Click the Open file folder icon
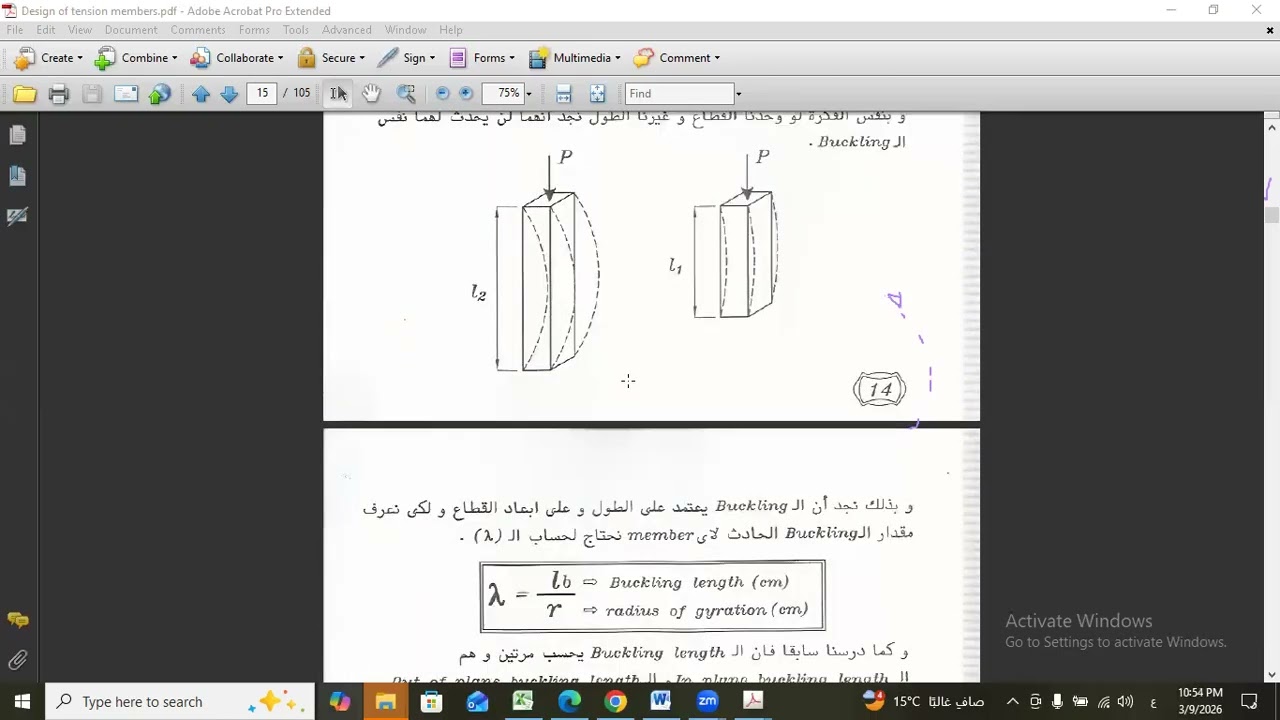Image resolution: width=1280 pixels, height=720 pixels. point(25,94)
